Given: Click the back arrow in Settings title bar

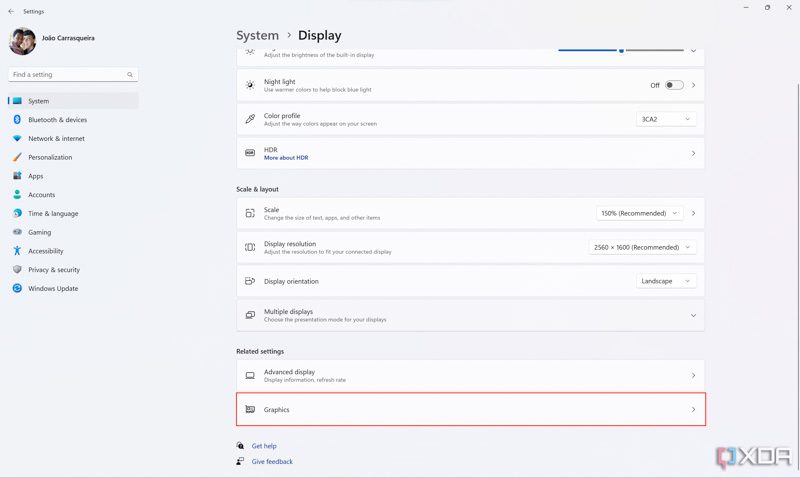Looking at the screenshot, I should tap(11, 11).
